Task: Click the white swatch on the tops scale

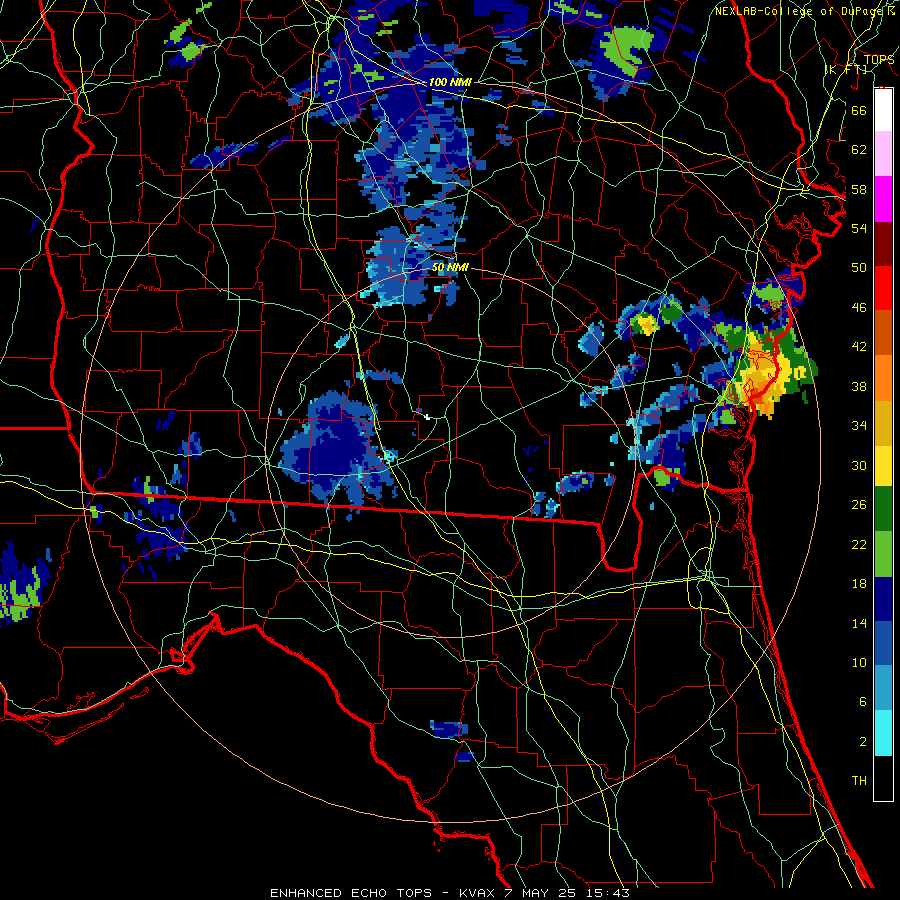Action: 883,110
